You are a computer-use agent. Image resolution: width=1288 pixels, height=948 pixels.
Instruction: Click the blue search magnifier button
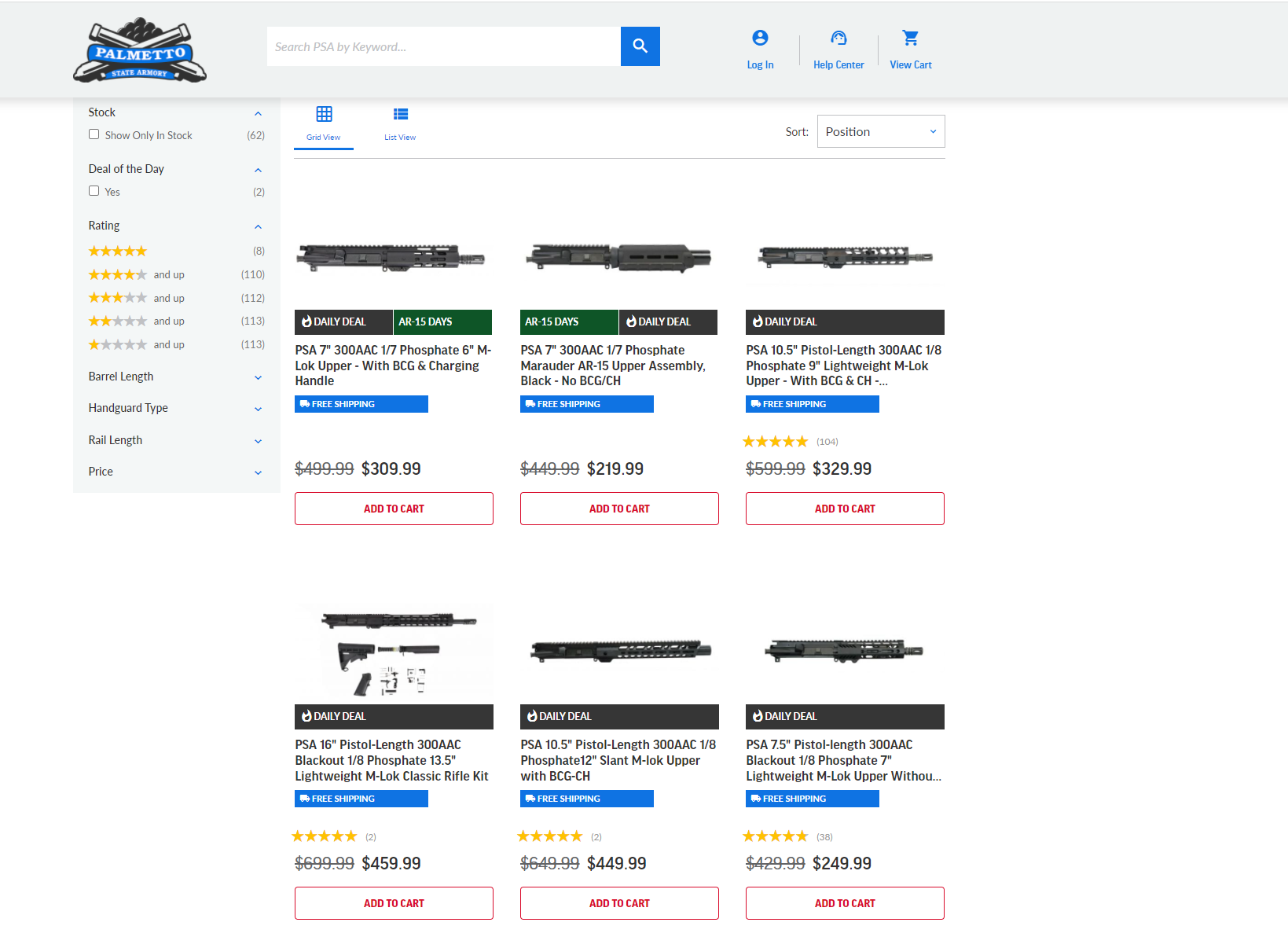coord(640,46)
